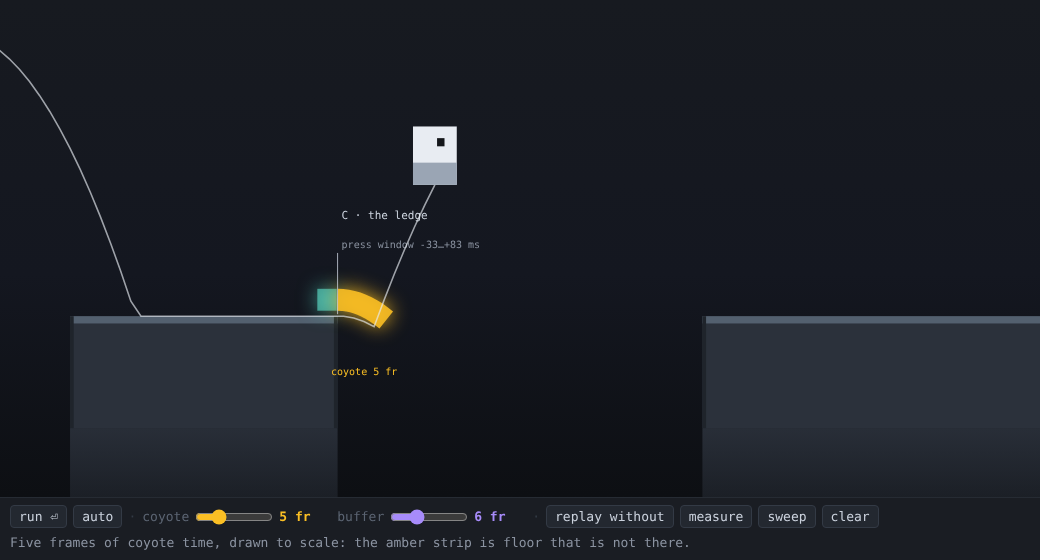Adjust the buffer frames slider

[429, 517]
